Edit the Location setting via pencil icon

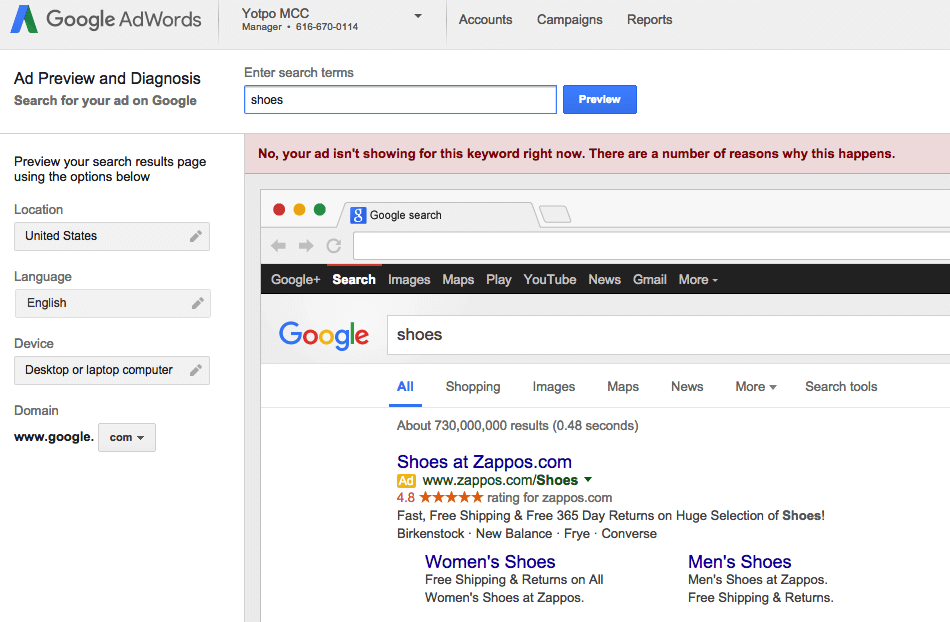pyautogui.click(x=197, y=236)
